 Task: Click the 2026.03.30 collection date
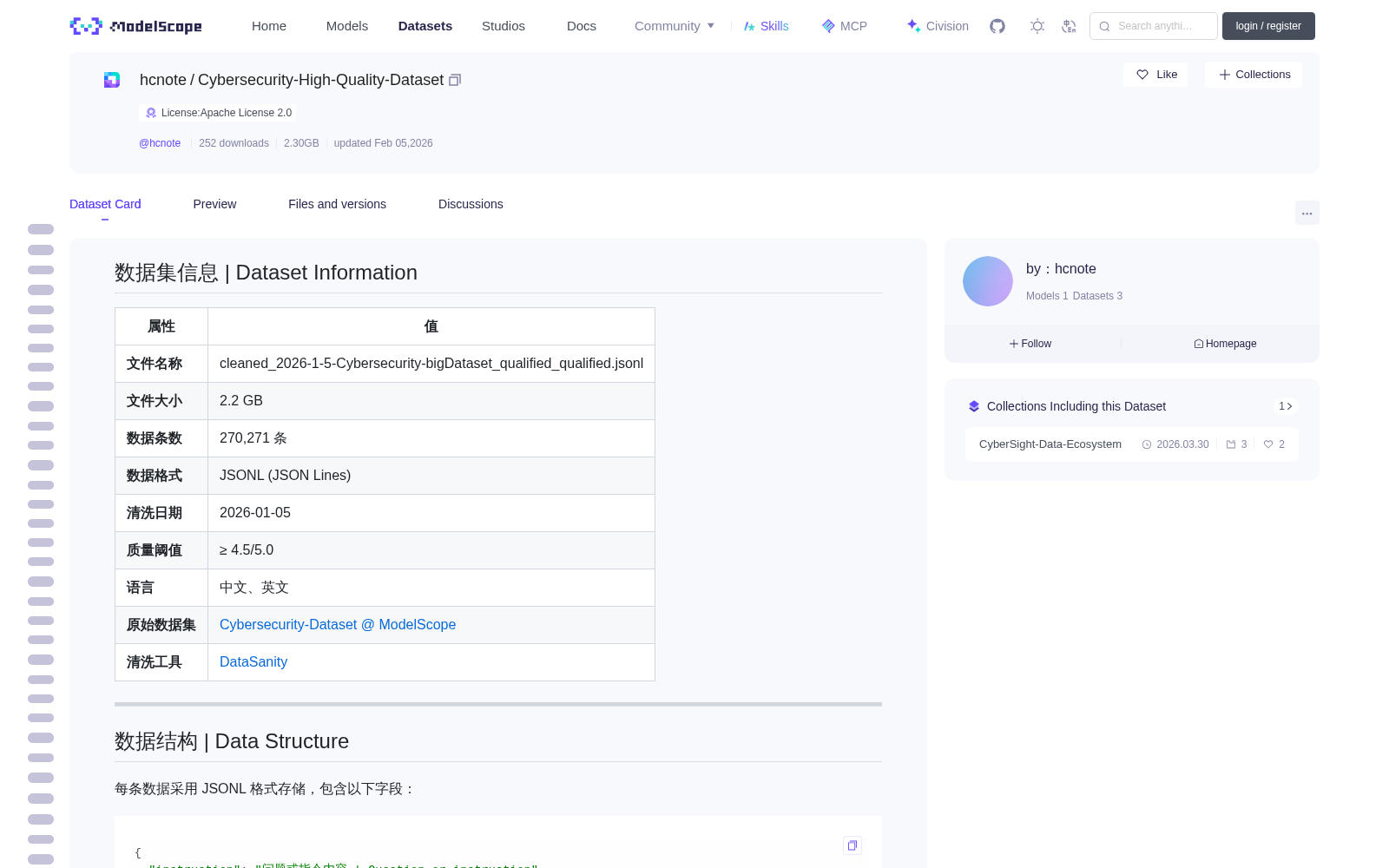(1182, 444)
